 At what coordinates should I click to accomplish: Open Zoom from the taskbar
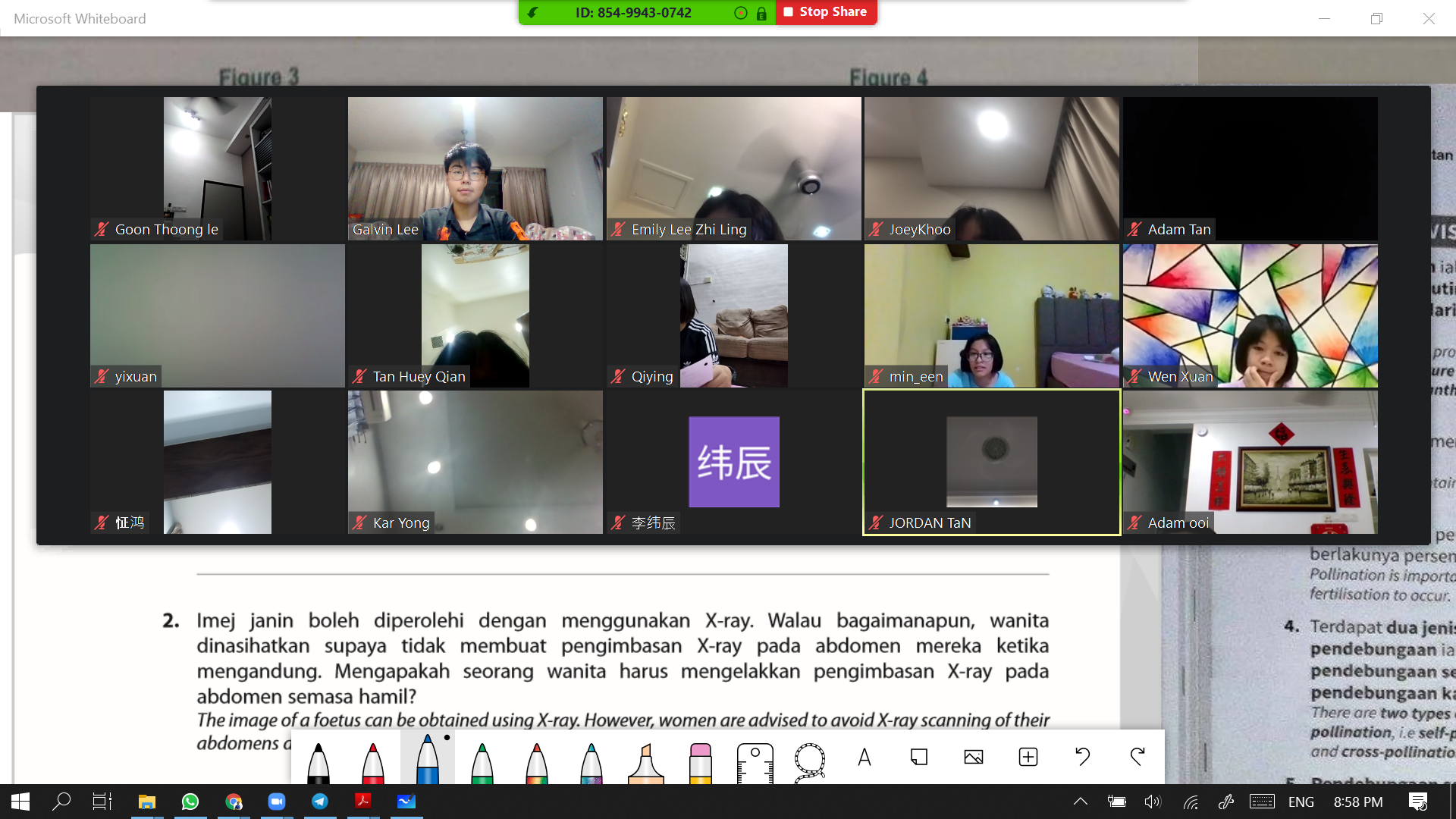click(x=277, y=802)
